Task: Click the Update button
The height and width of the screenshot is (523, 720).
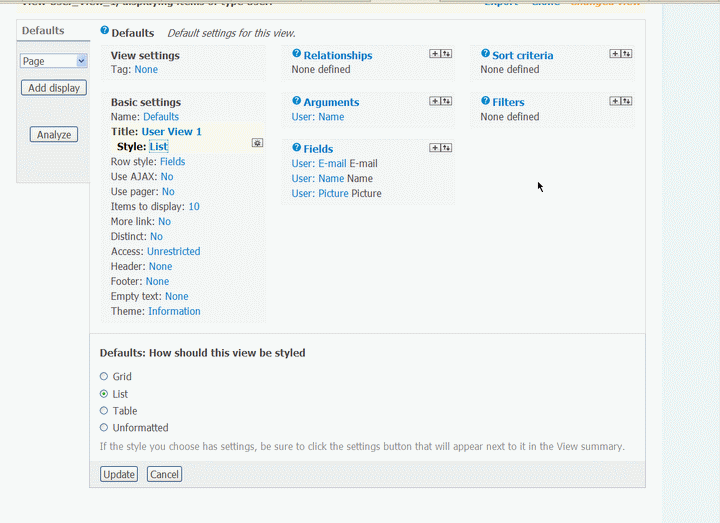Action: [119, 474]
